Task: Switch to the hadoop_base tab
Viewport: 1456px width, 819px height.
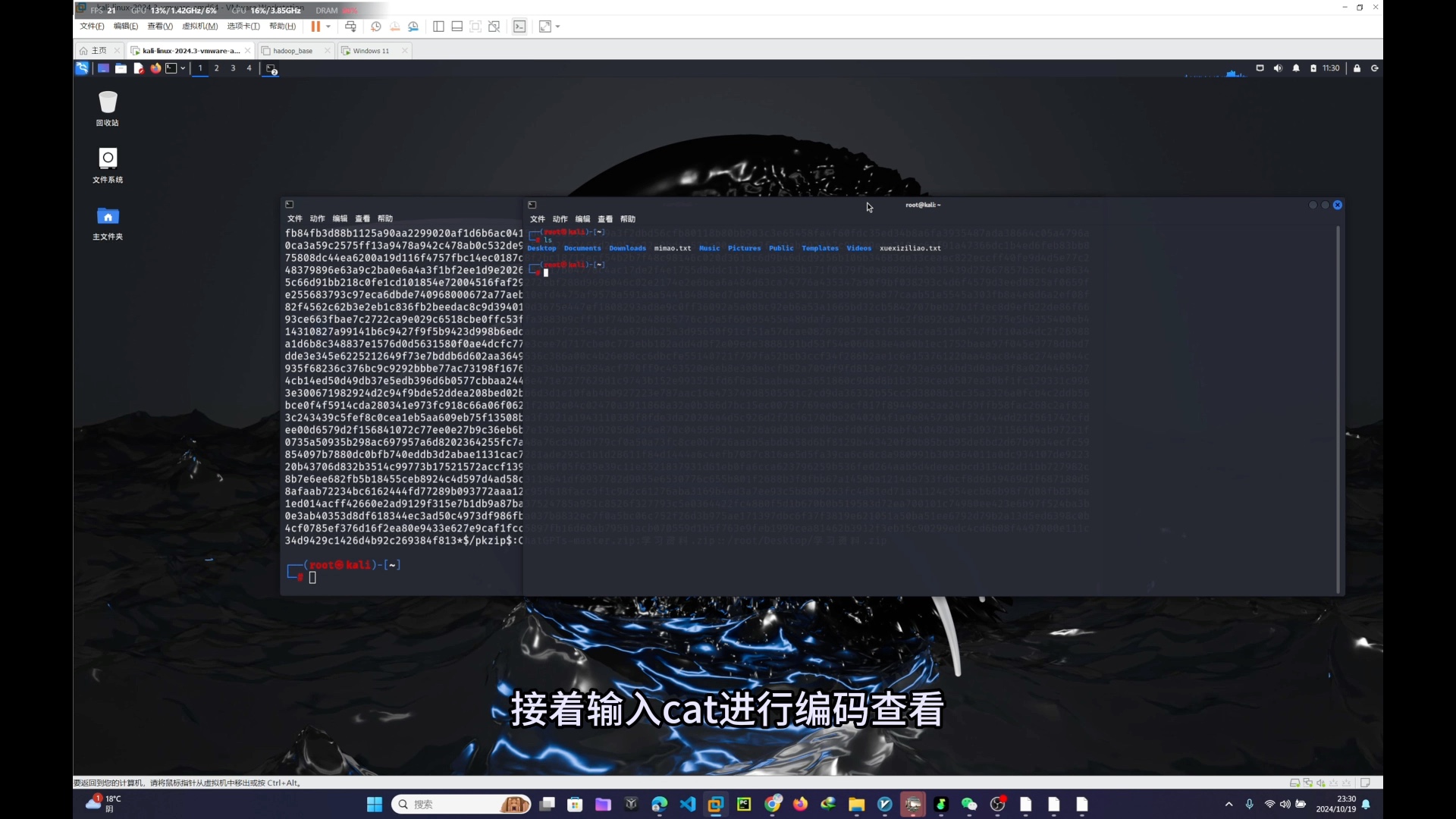Action: click(x=293, y=51)
